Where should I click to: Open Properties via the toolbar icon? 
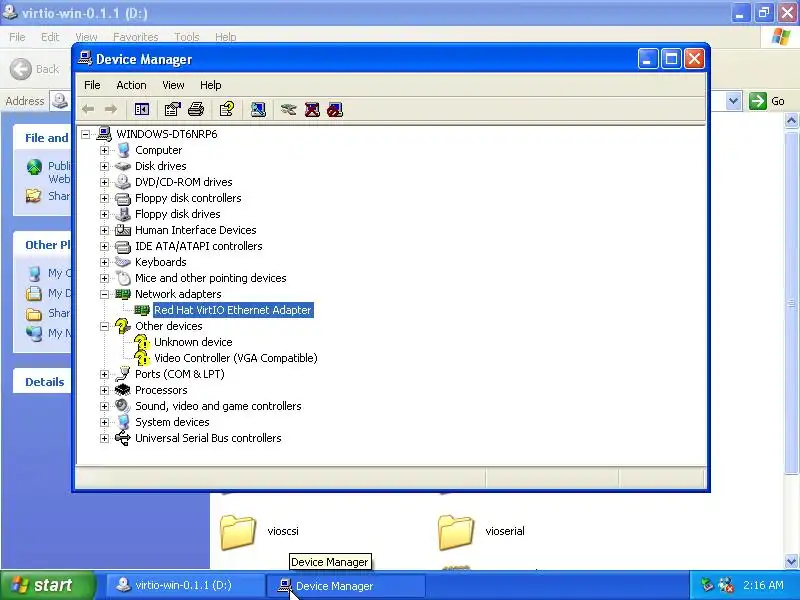click(x=172, y=109)
